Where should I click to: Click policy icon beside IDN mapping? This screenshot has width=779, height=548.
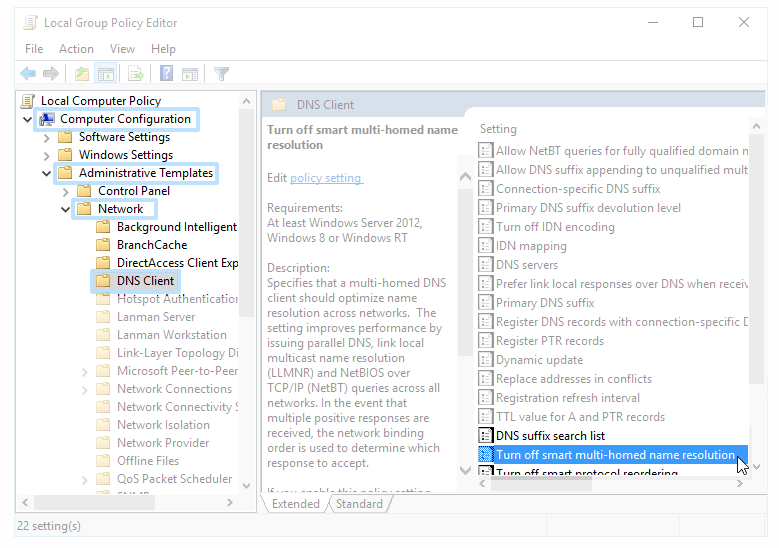click(485, 245)
